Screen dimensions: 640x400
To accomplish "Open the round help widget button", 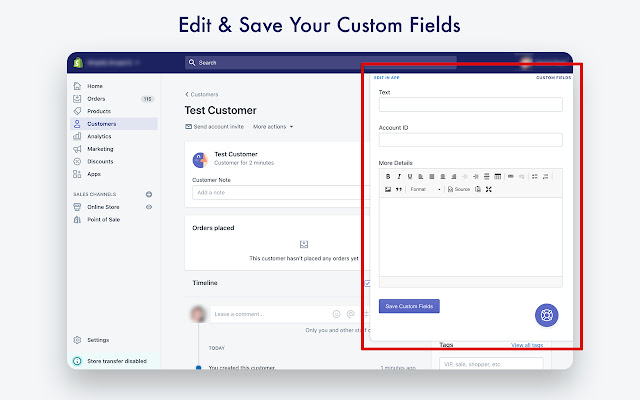I will click(x=547, y=314).
